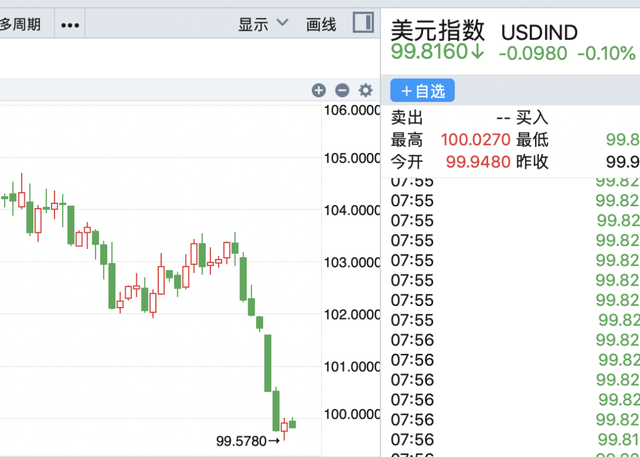Open the three-dots more options menu

pyautogui.click(x=70, y=25)
